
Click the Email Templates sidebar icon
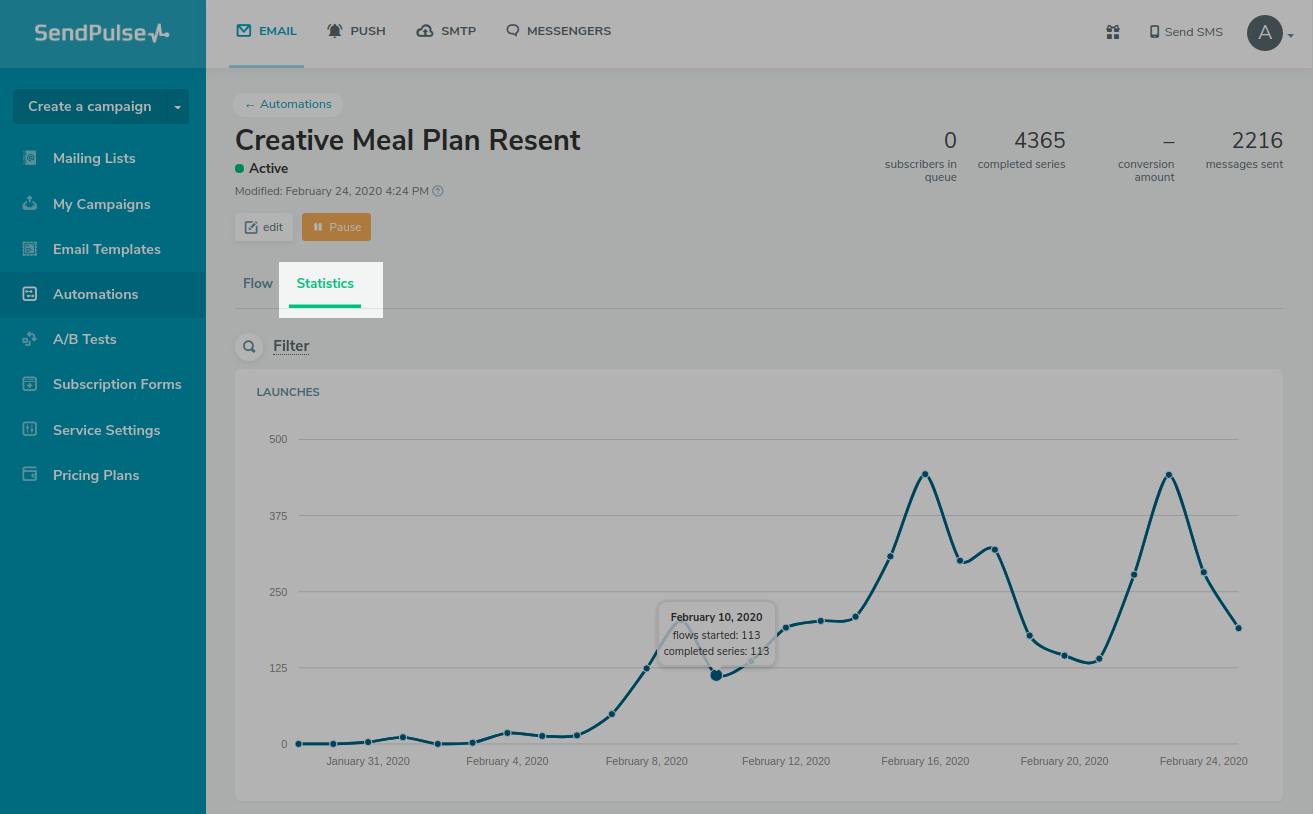click(30, 249)
